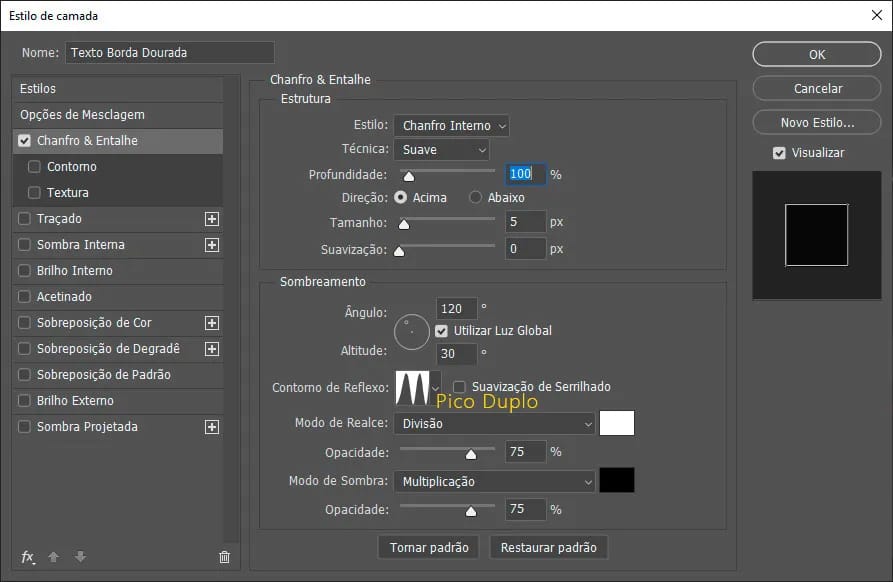The image size is (893, 582).
Task: Enable Suavização de Serrilhado checkbox
Action: point(459,387)
